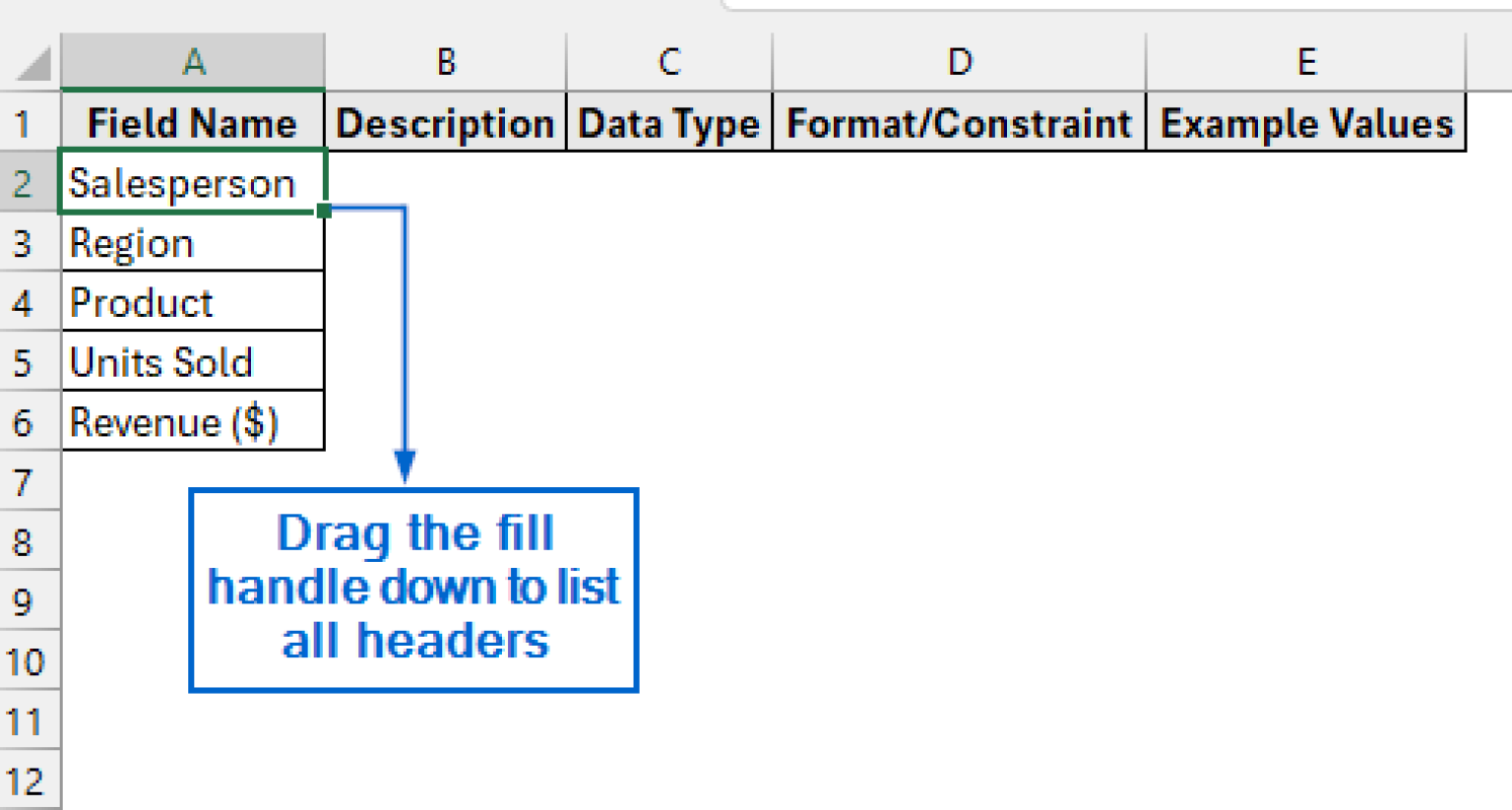Select the Region cell
Screen dimensions: 1512x810
tap(193, 243)
